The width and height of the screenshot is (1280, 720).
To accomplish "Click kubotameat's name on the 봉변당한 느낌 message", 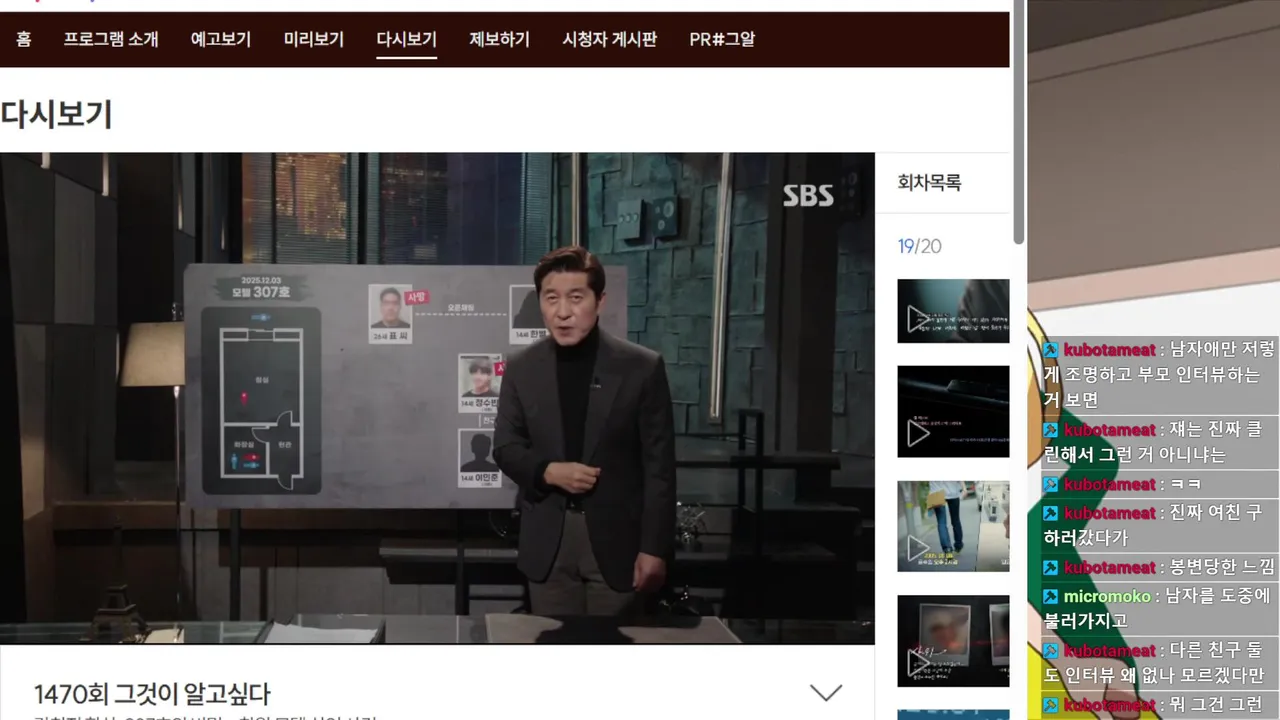I will click(1110, 567).
